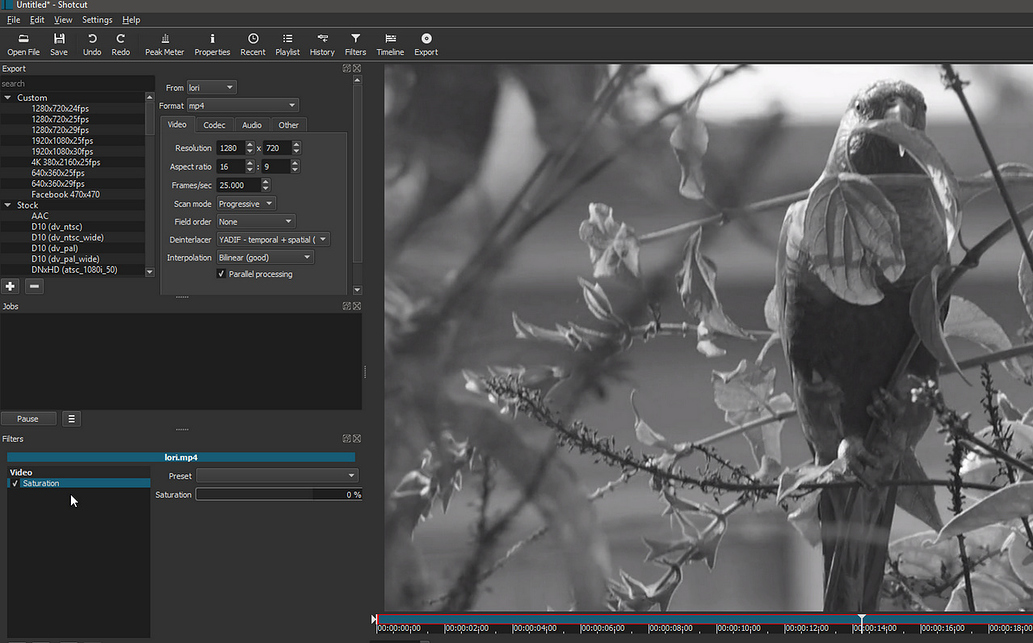This screenshot has width=1033, height=643.
Task: Open the Deinterlacer dropdown
Action: click(272, 239)
